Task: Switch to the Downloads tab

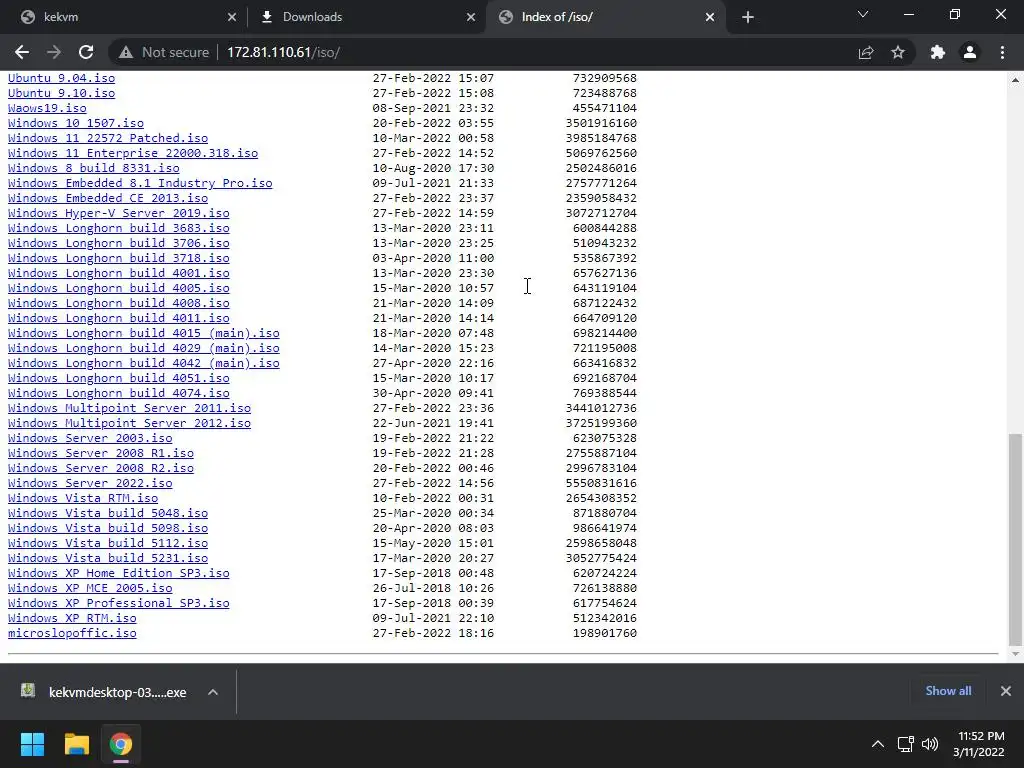Action: [x=366, y=17]
